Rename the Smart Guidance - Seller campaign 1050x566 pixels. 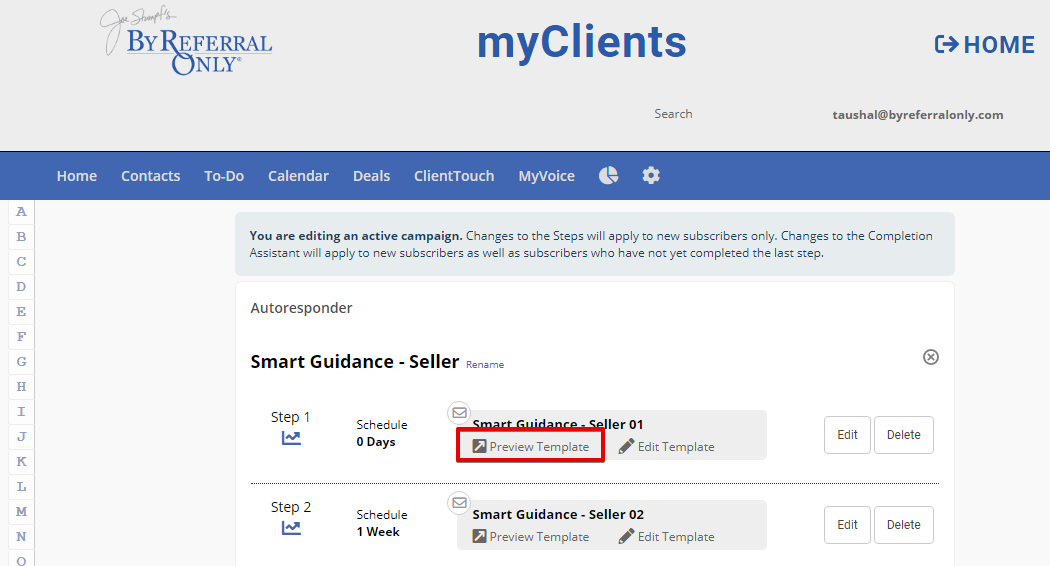pos(485,364)
